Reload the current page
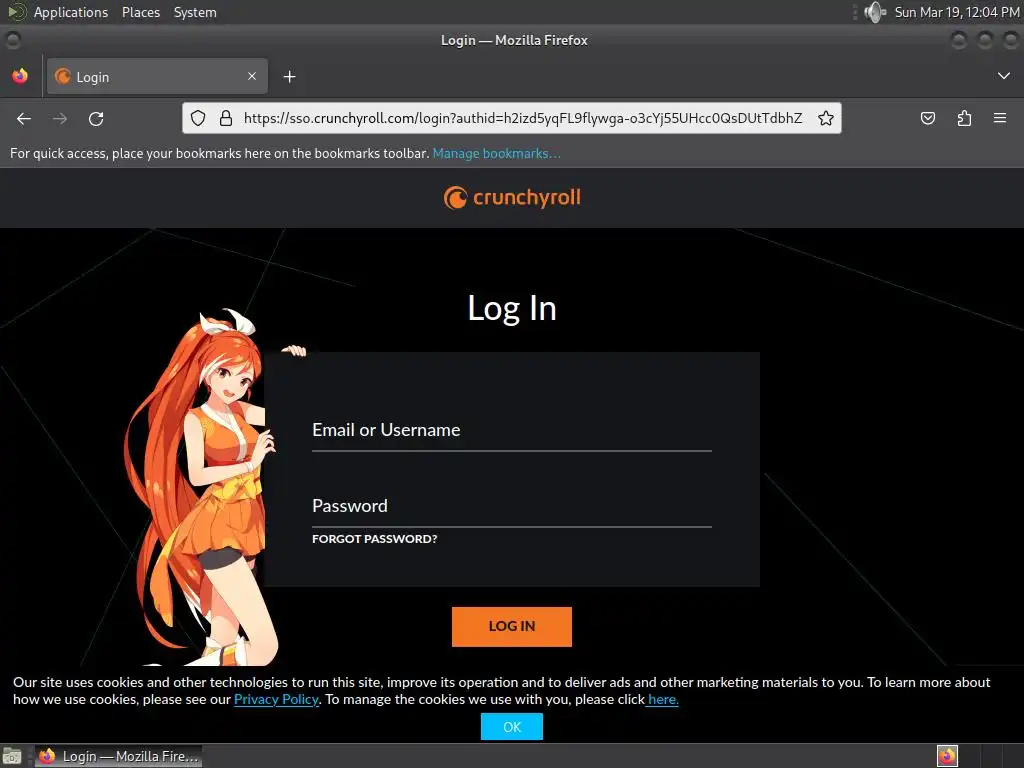 [96, 118]
